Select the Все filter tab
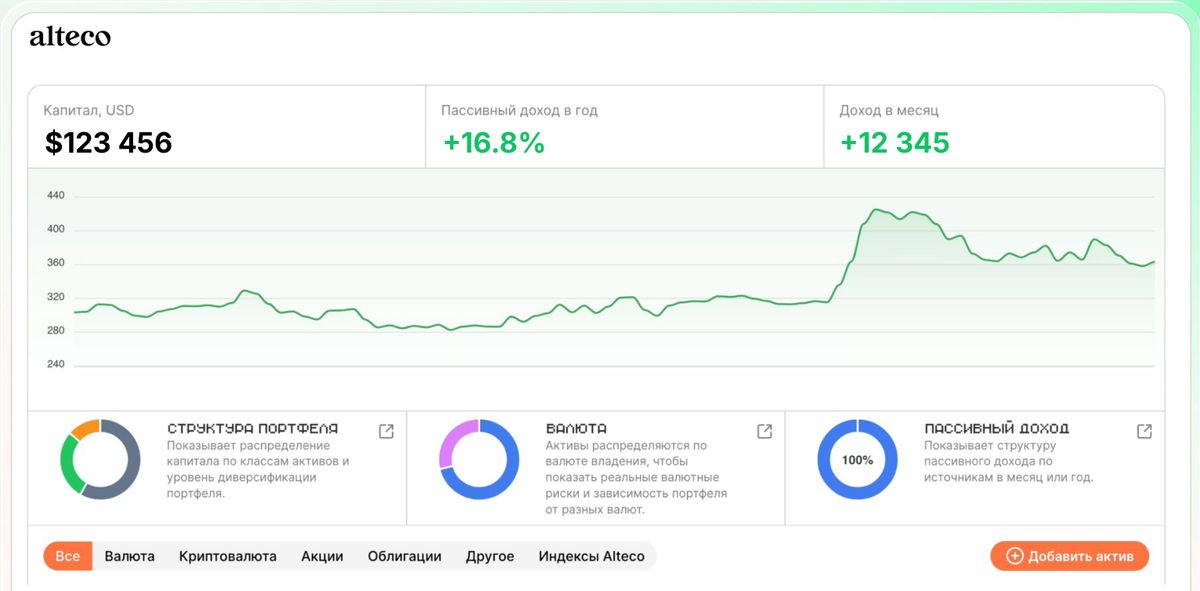This screenshot has height=591, width=1200. (x=68, y=556)
